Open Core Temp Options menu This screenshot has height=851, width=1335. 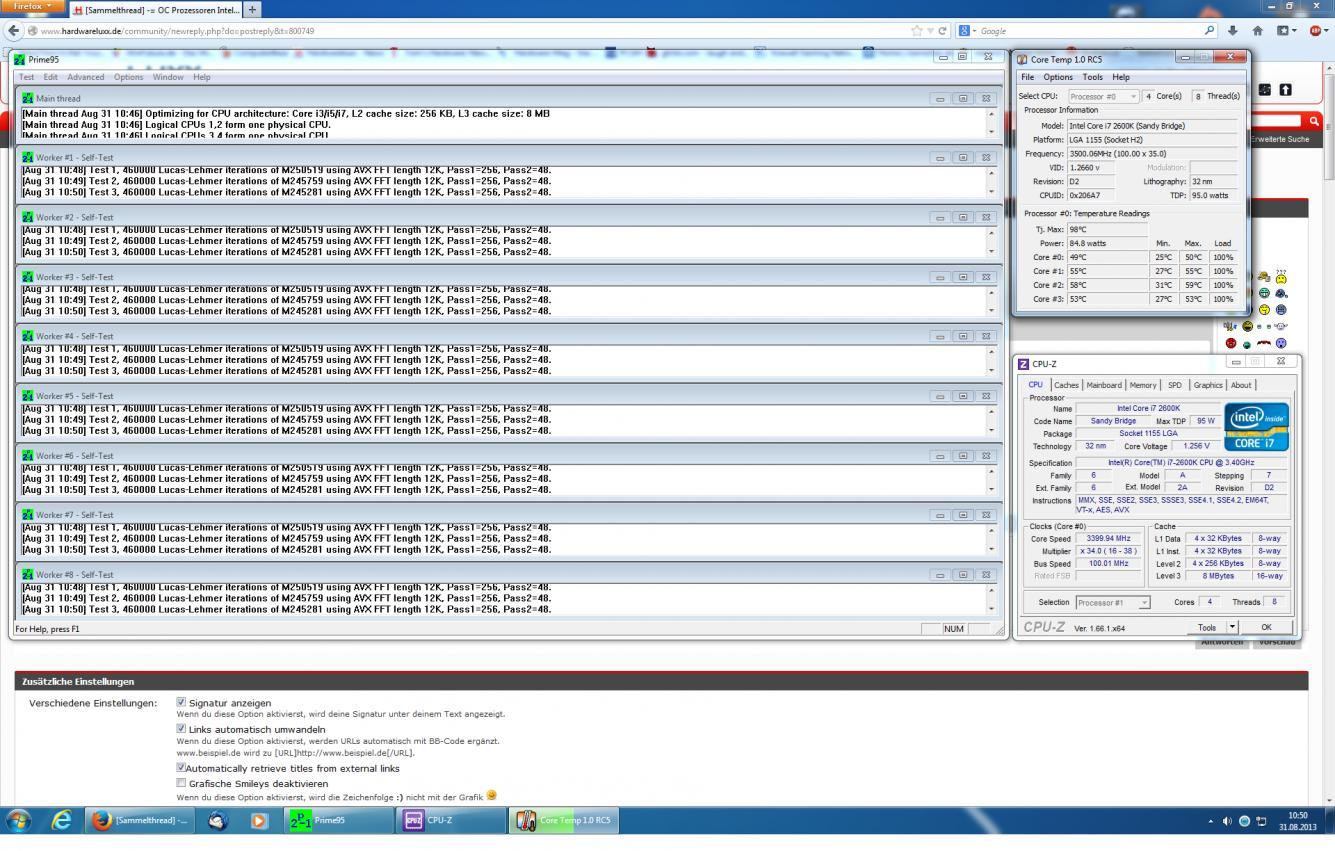coord(1058,77)
